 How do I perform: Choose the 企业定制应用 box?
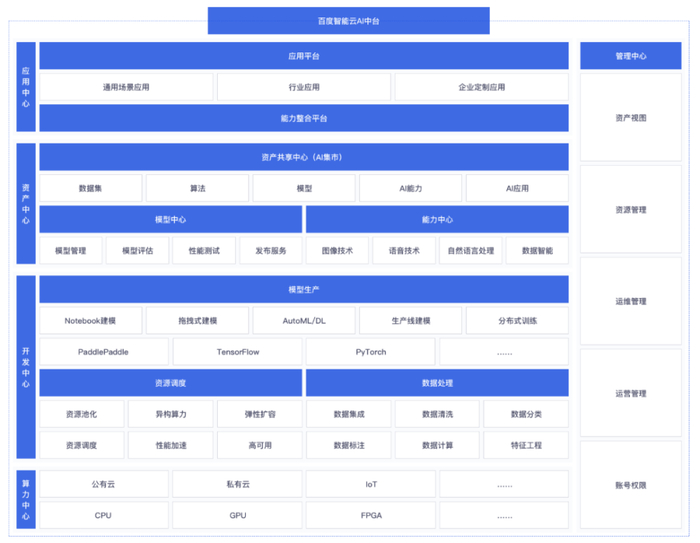[482, 87]
